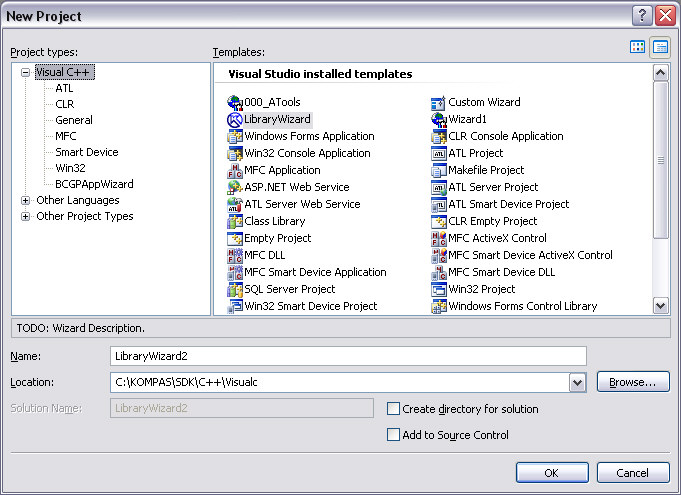The height and width of the screenshot is (495, 681).
Task: Choose the 000_ATools template icon
Action: point(235,102)
